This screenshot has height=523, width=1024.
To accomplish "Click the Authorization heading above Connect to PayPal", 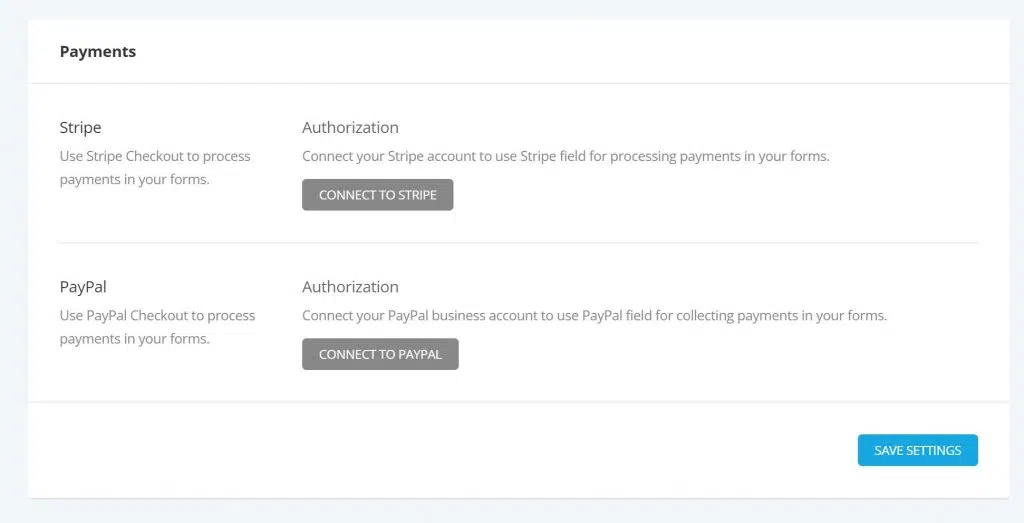I will coord(350,287).
